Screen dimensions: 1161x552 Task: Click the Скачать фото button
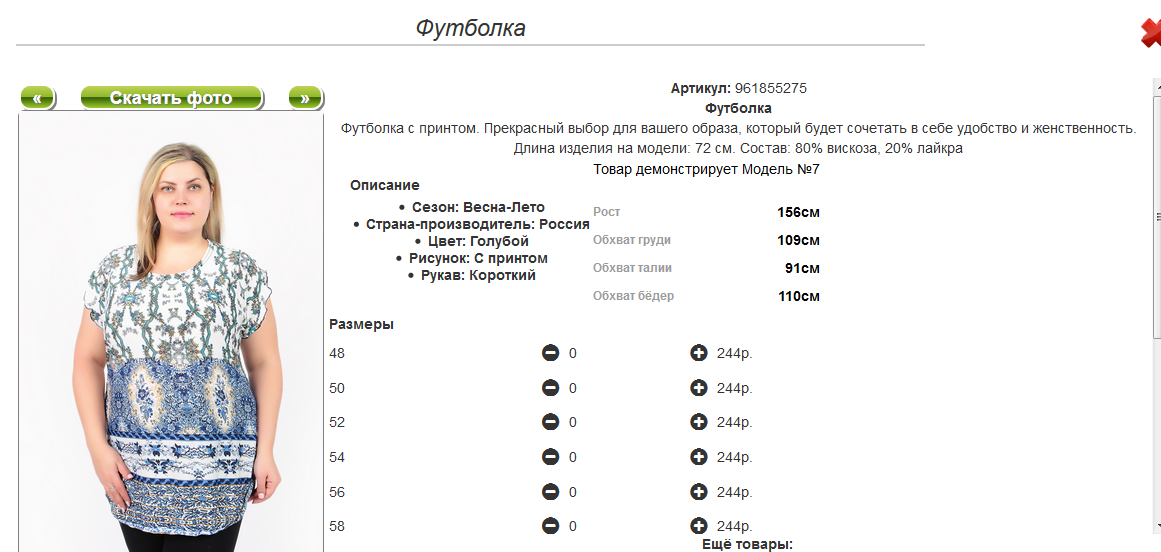click(x=171, y=98)
